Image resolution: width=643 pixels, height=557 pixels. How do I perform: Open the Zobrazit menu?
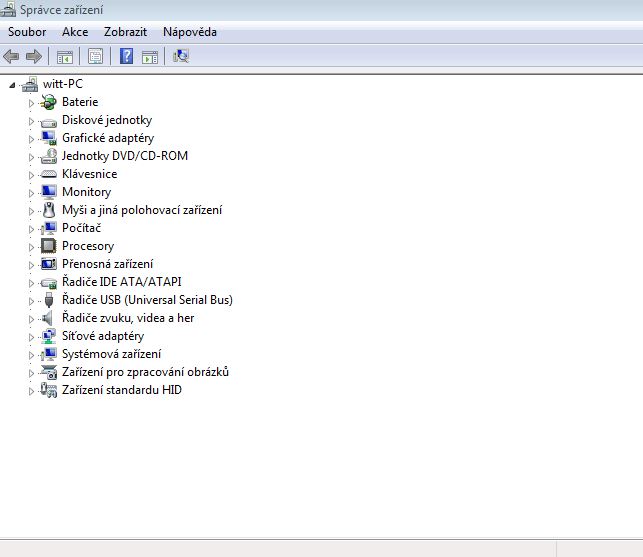(125, 32)
